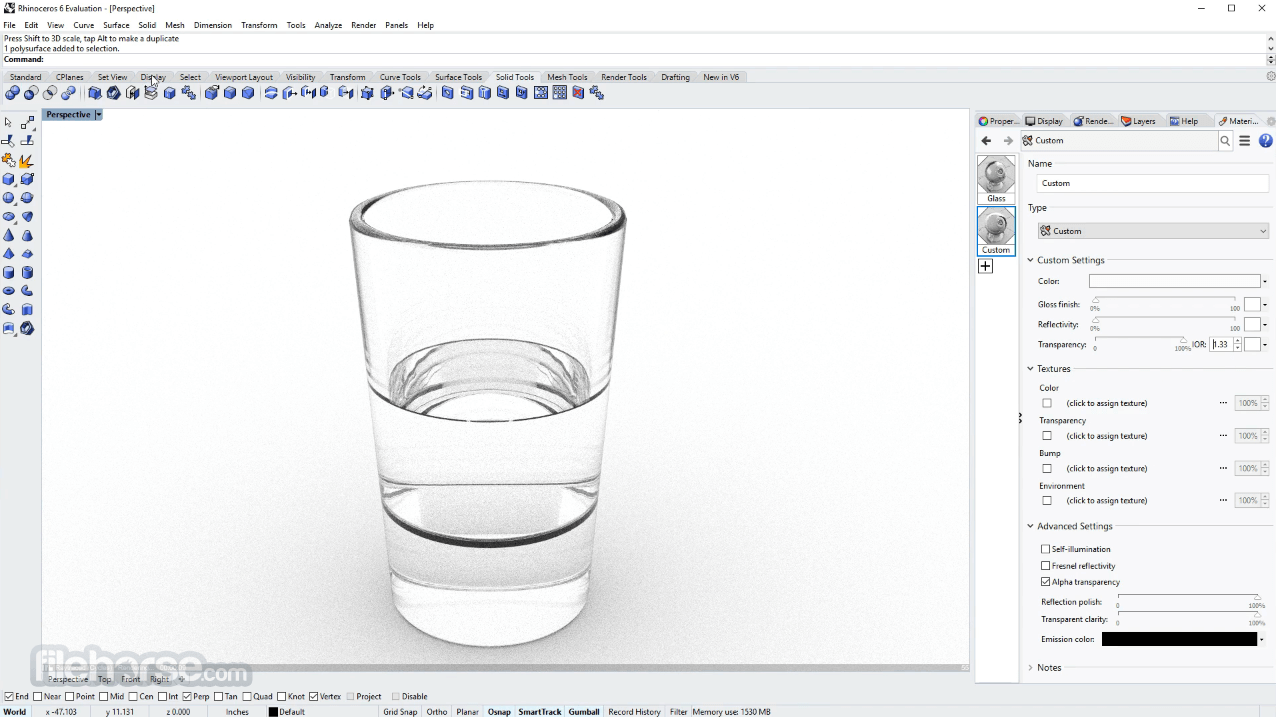Open the Surface menu
Screen dimensions: 1276x717
pos(116,25)
